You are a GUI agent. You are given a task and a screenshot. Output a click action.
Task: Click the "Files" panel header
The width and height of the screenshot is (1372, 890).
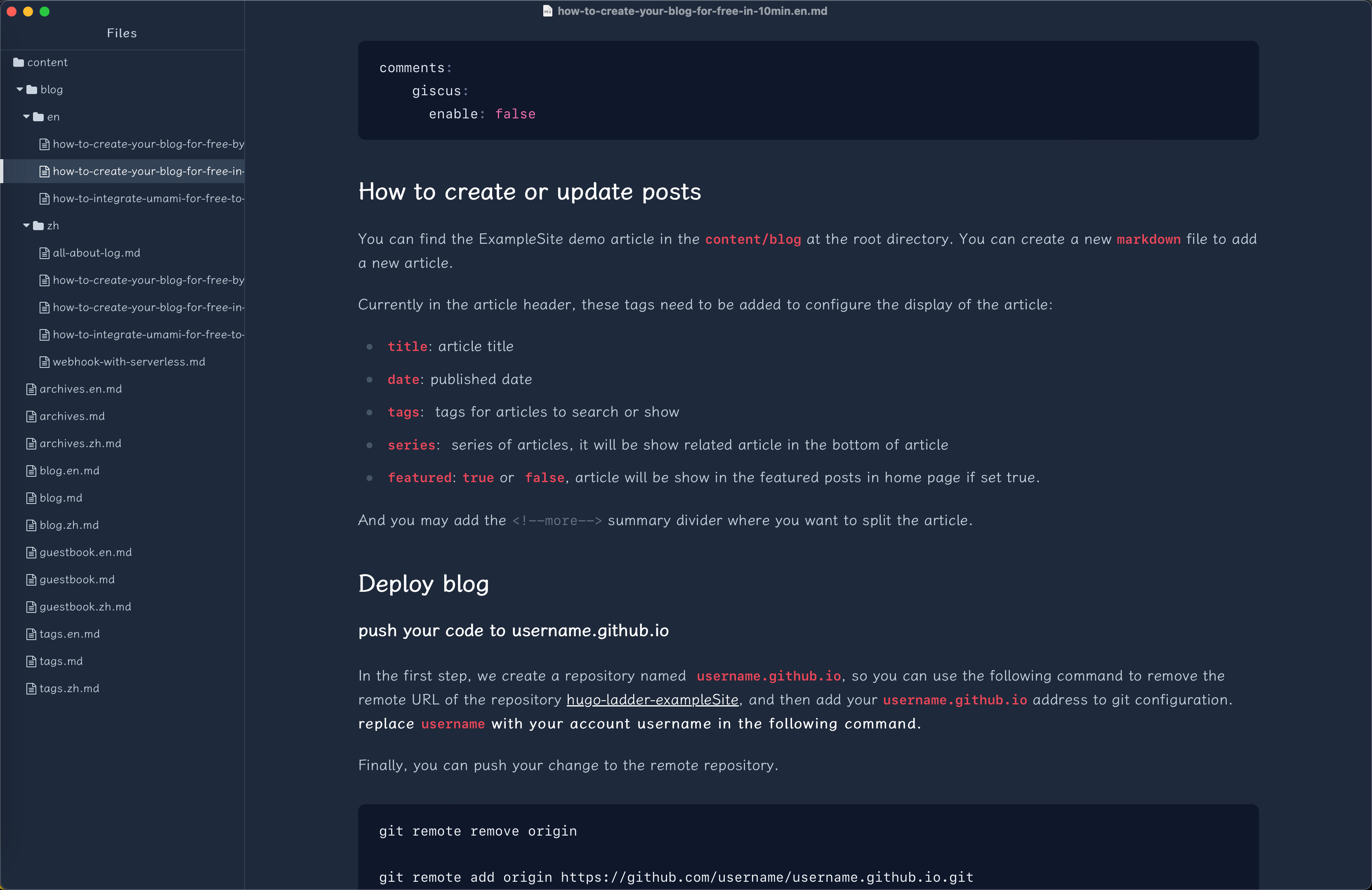121,33
